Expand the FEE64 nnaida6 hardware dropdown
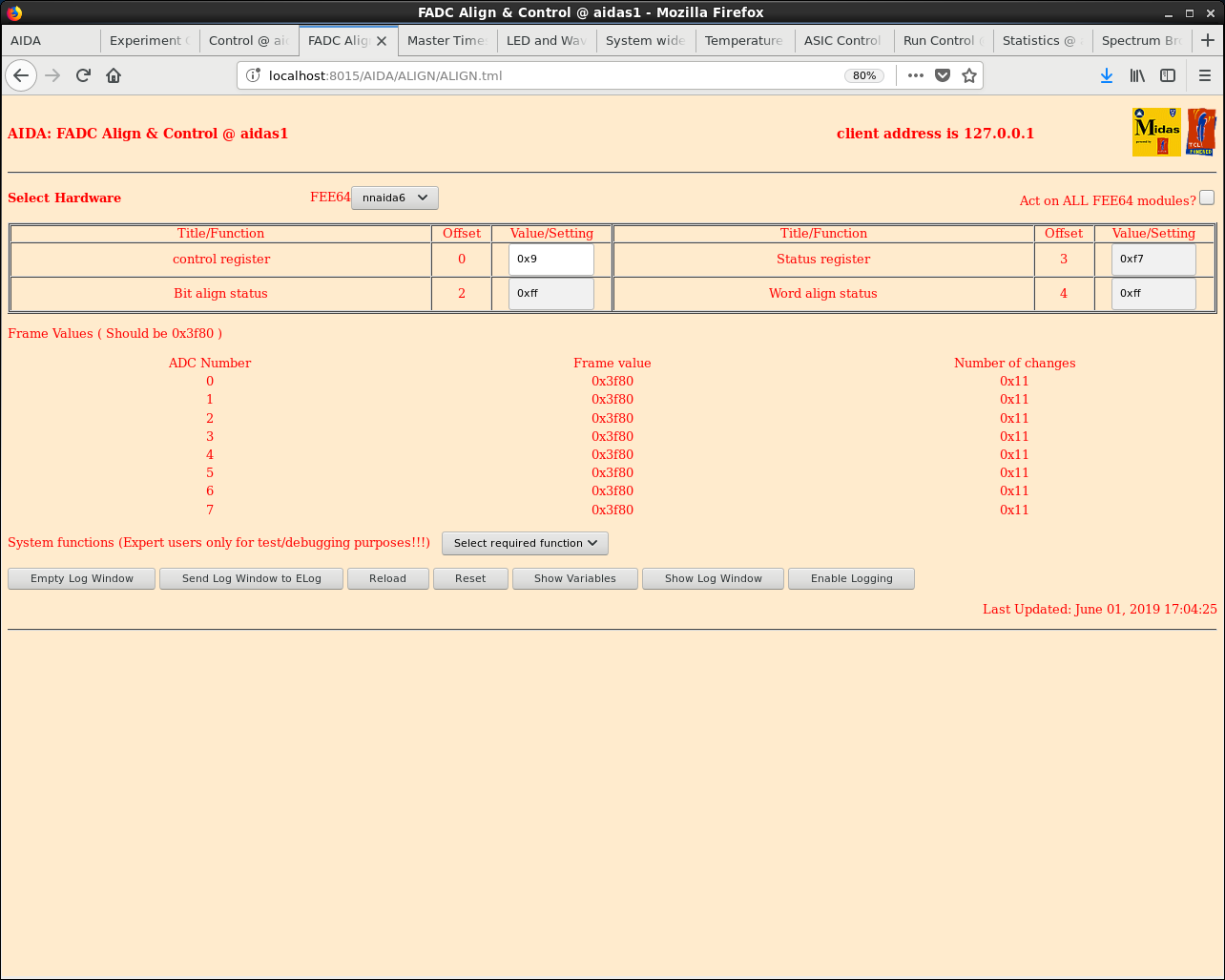The width and height of the screenshot is (1225, 980). tap(395, 198)
